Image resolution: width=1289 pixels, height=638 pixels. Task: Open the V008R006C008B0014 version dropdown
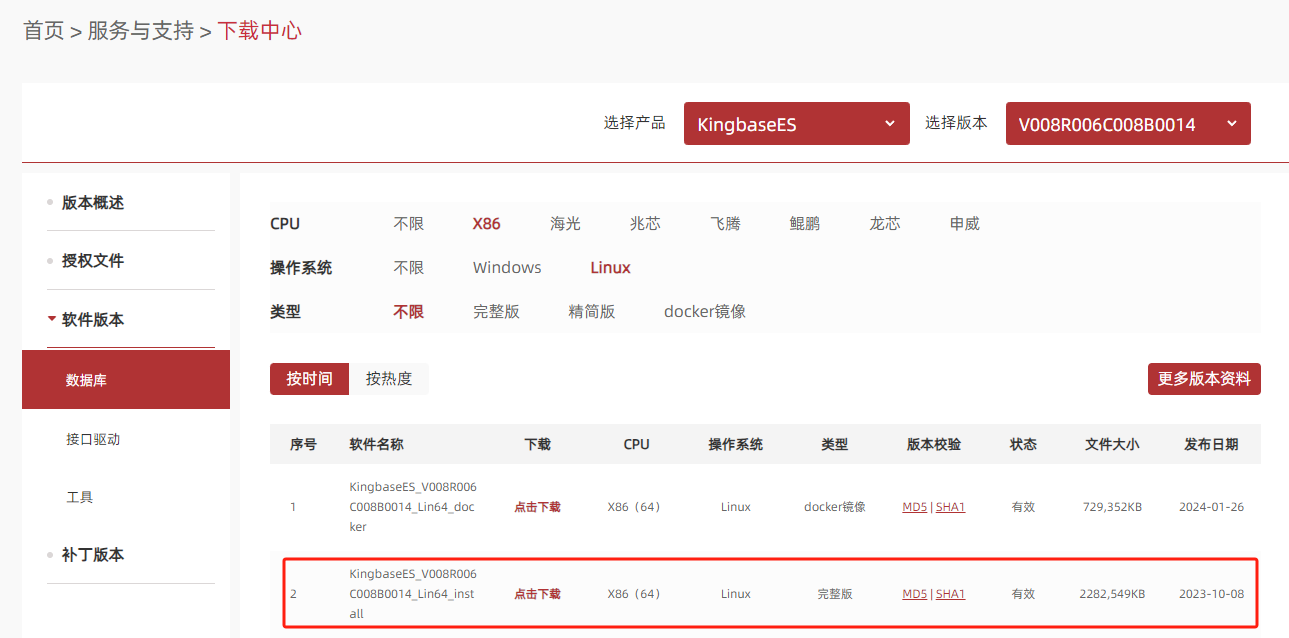click(1128, 123)
